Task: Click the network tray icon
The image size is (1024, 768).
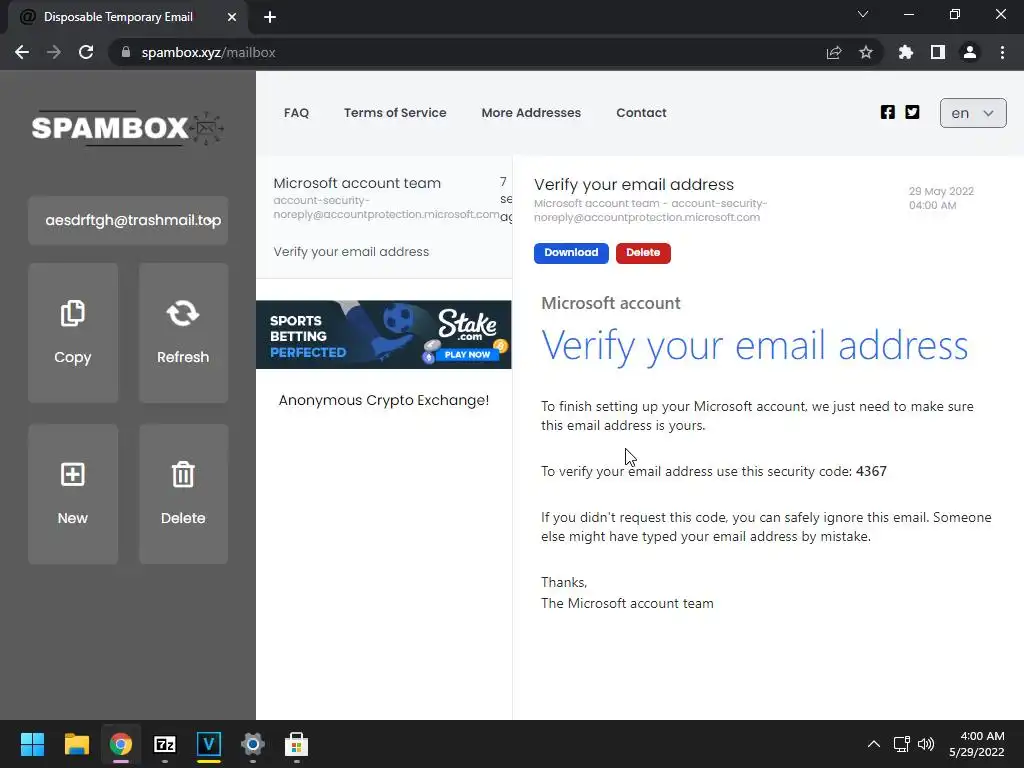Action: tap(902, 744)
